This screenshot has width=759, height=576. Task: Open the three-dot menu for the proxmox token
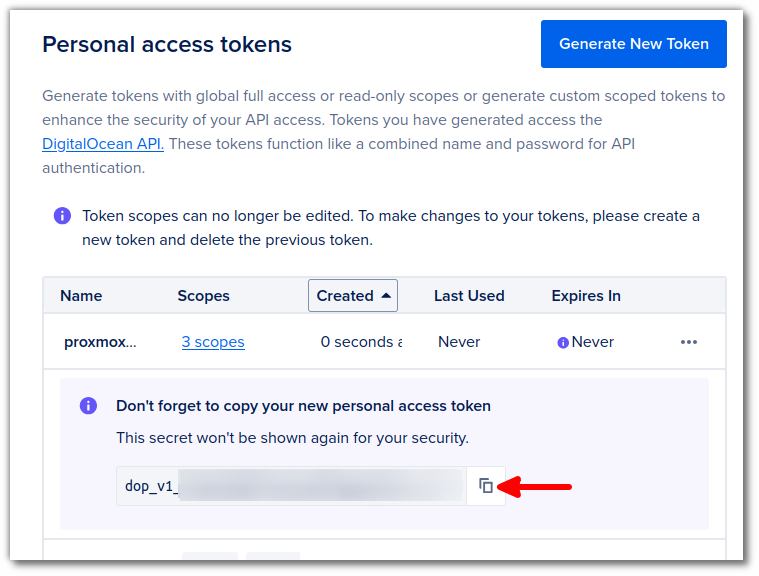point(688,342)
